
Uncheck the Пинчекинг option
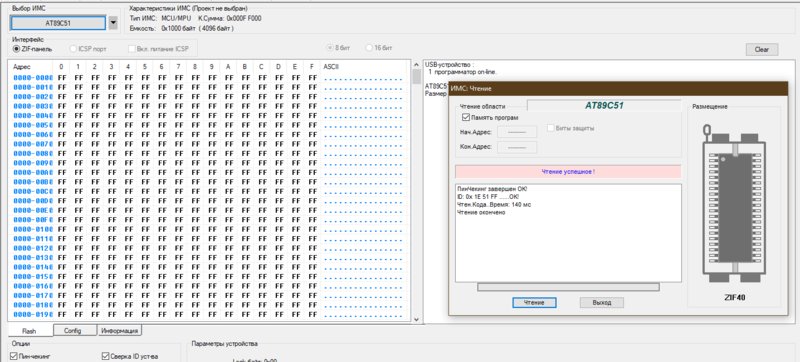pyautogui.click(x=14, y=356)
